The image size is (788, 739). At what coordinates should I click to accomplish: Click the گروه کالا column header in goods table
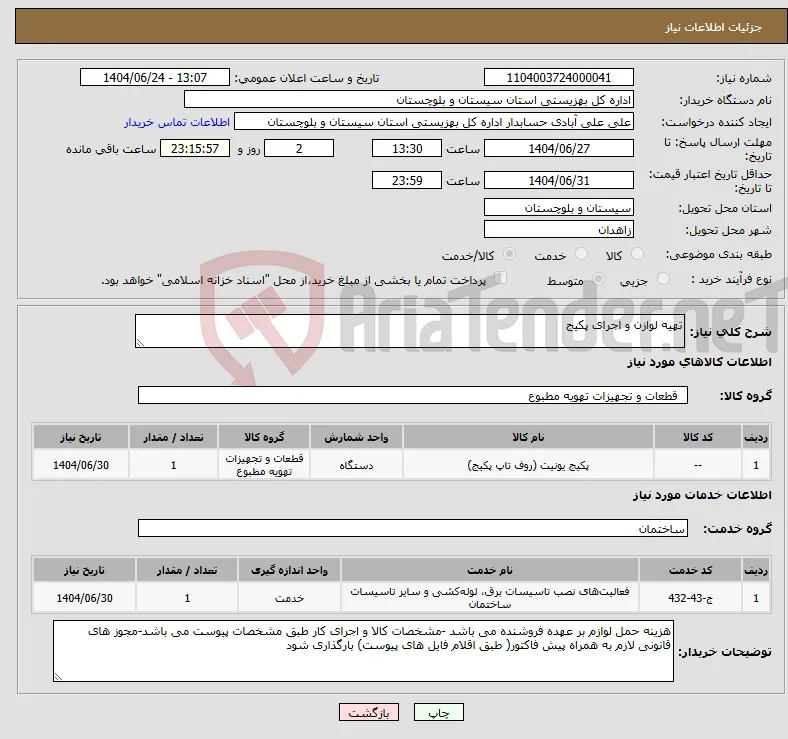(x=264, y=437)
